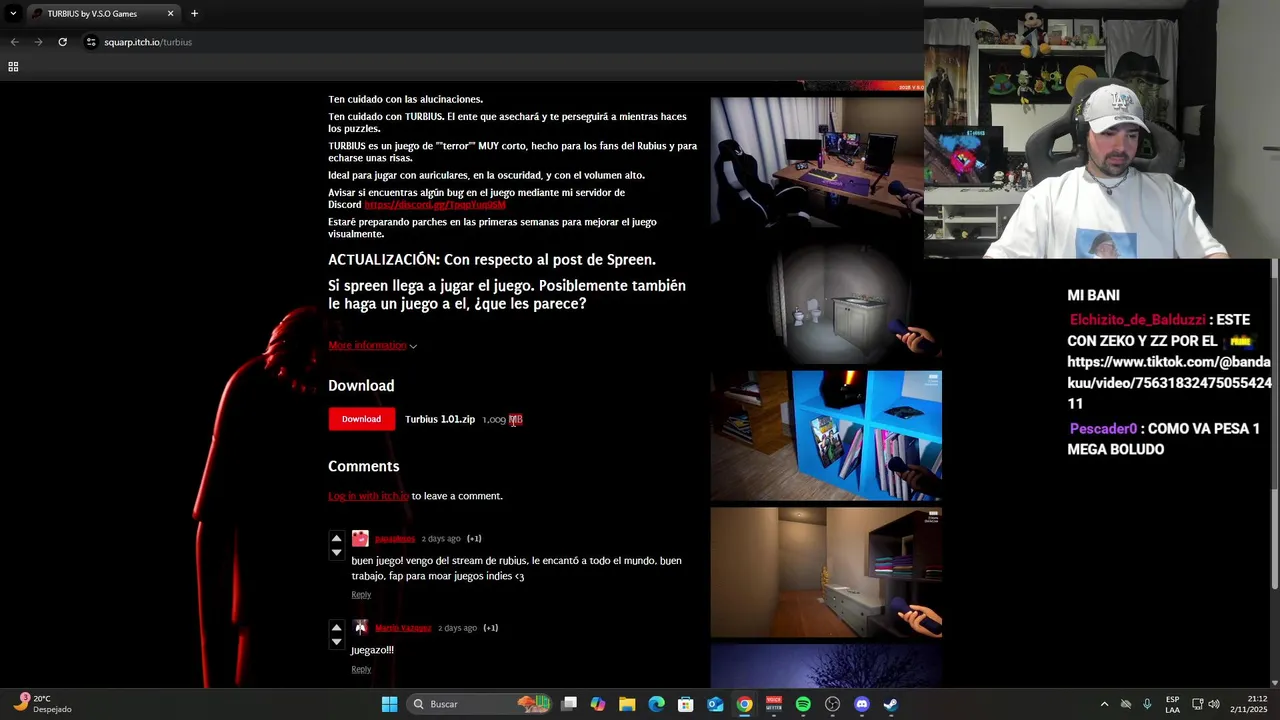Click the Turbius 1.01.zip filename
The width and height of the screenshot is (1280, 720).
(440, 419)
